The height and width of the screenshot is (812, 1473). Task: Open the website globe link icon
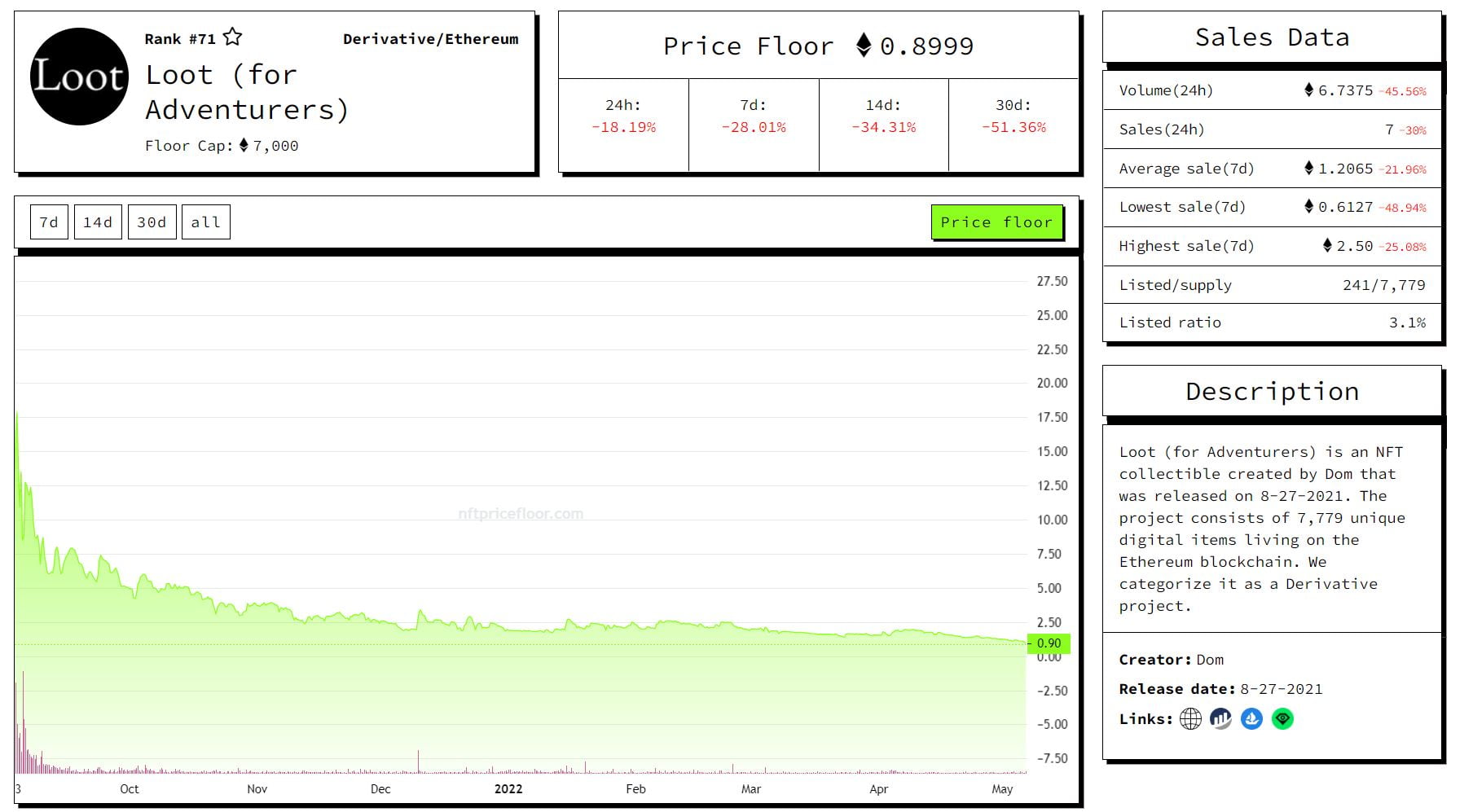1190,718
